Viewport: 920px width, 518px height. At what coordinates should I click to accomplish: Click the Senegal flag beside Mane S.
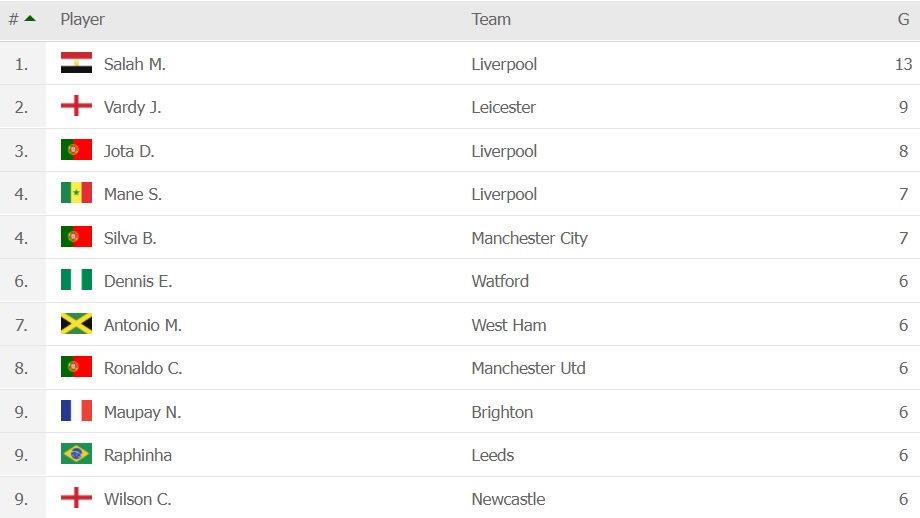tap(76, 194)
